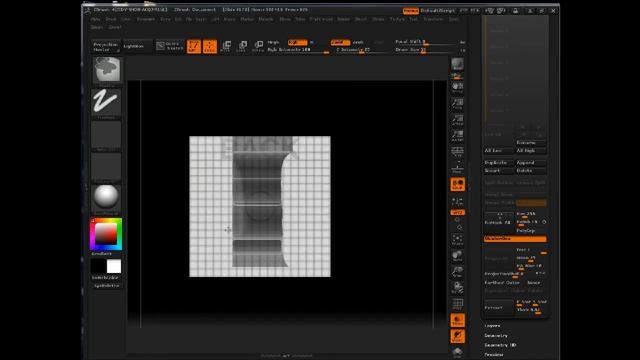Viewport: 640px width, 360px height.
Task: Open the Preferences menu
Action: 321,19
